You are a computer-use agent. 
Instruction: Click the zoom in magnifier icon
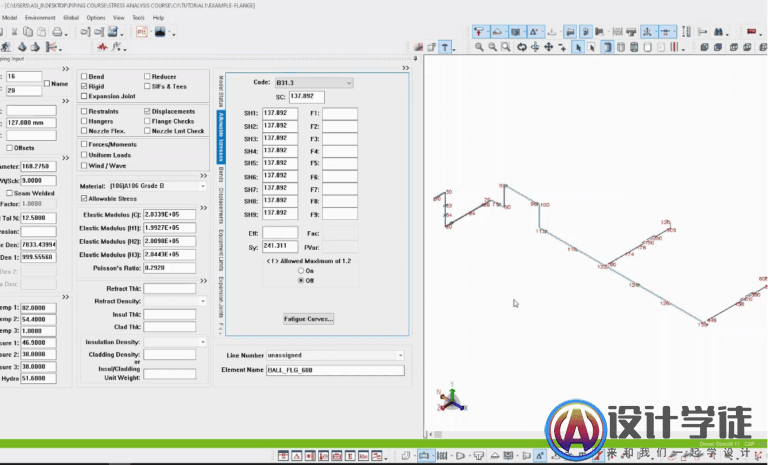pyautogui.click(x=480, y=46)
